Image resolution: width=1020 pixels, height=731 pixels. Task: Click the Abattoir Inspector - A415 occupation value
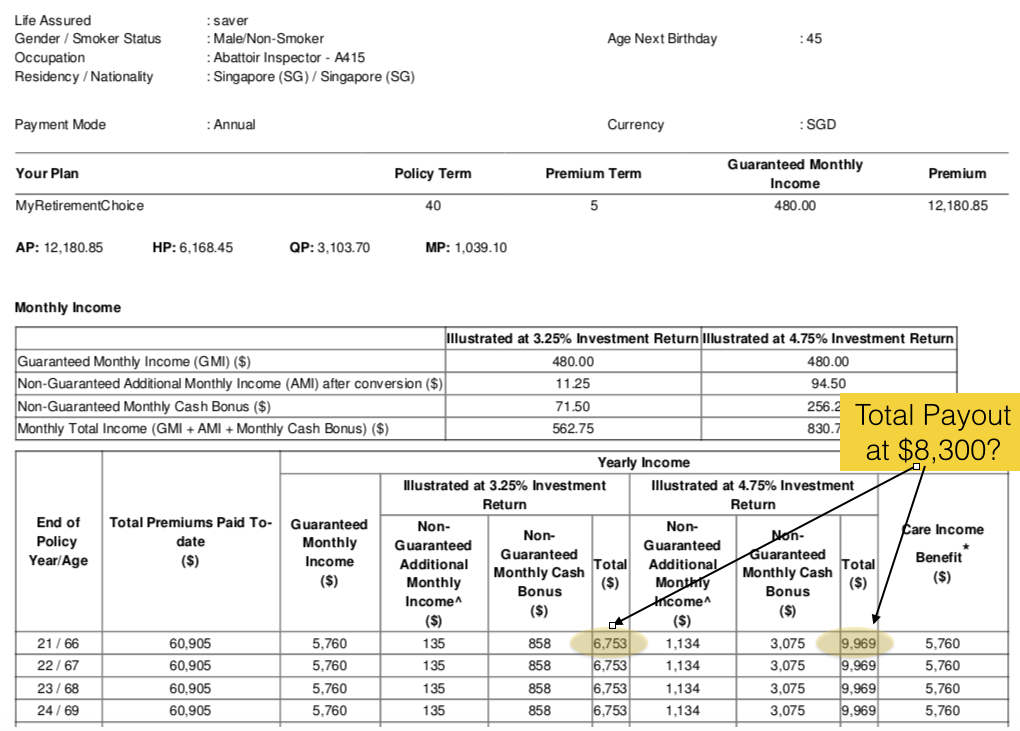click(289, 58)
